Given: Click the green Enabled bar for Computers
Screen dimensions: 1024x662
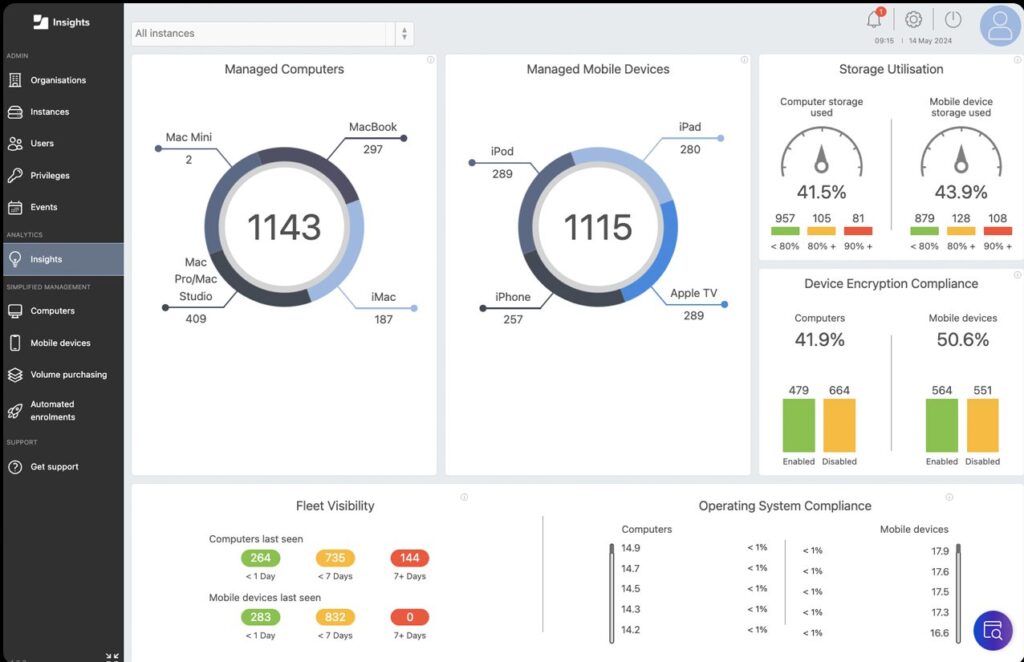Looking at the screenshot, I should pos(798,425).
